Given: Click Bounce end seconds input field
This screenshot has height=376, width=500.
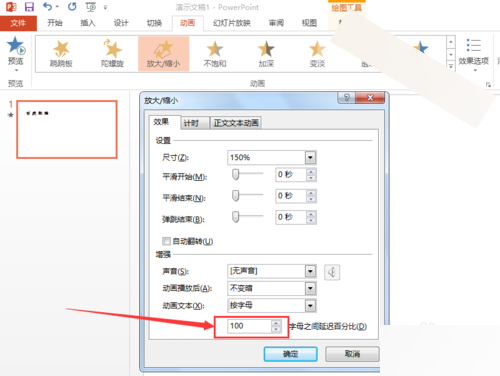Looking at the screenshot, I should point(291,217).
